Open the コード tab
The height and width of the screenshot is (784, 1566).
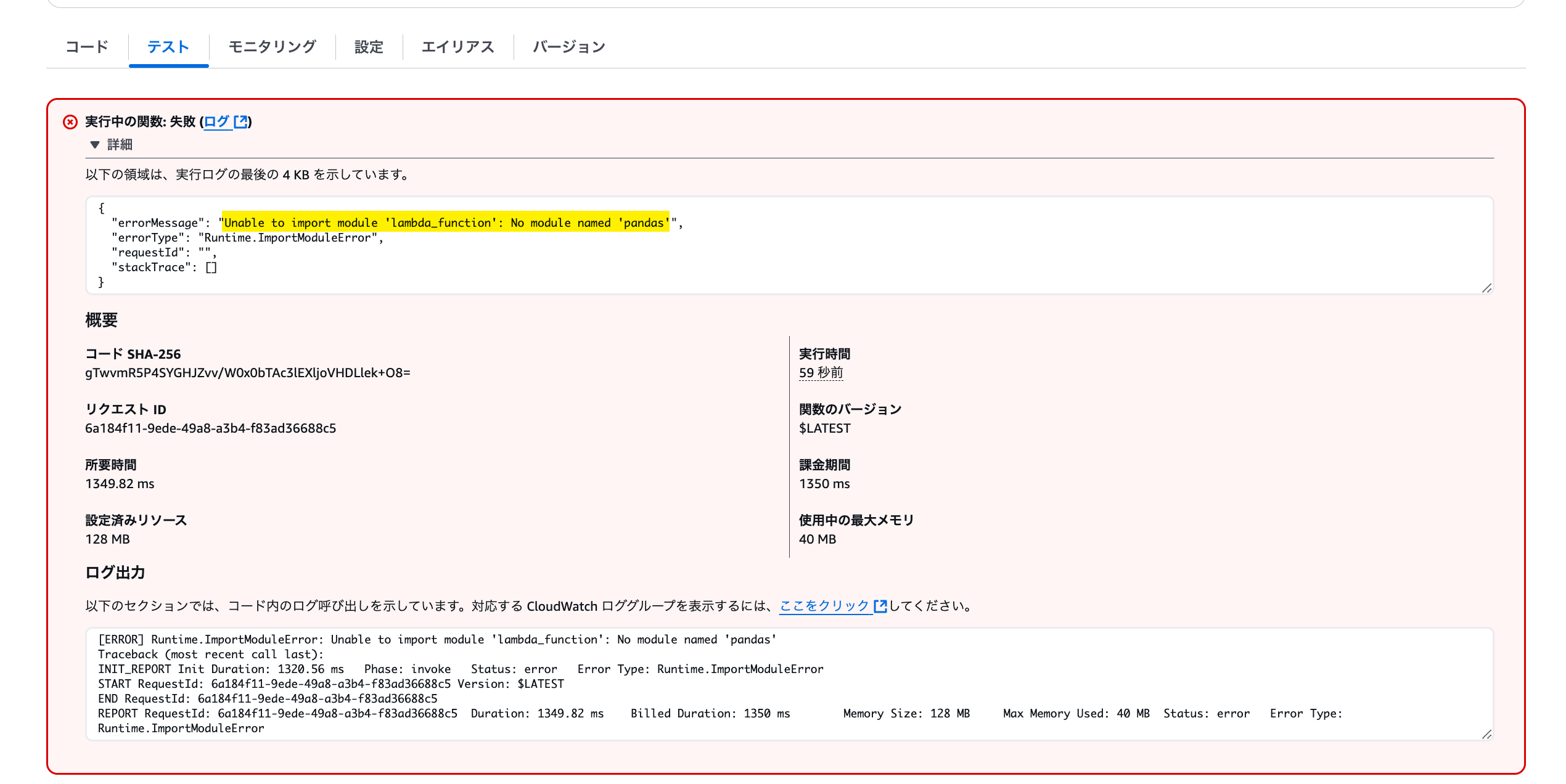point(87,47)
